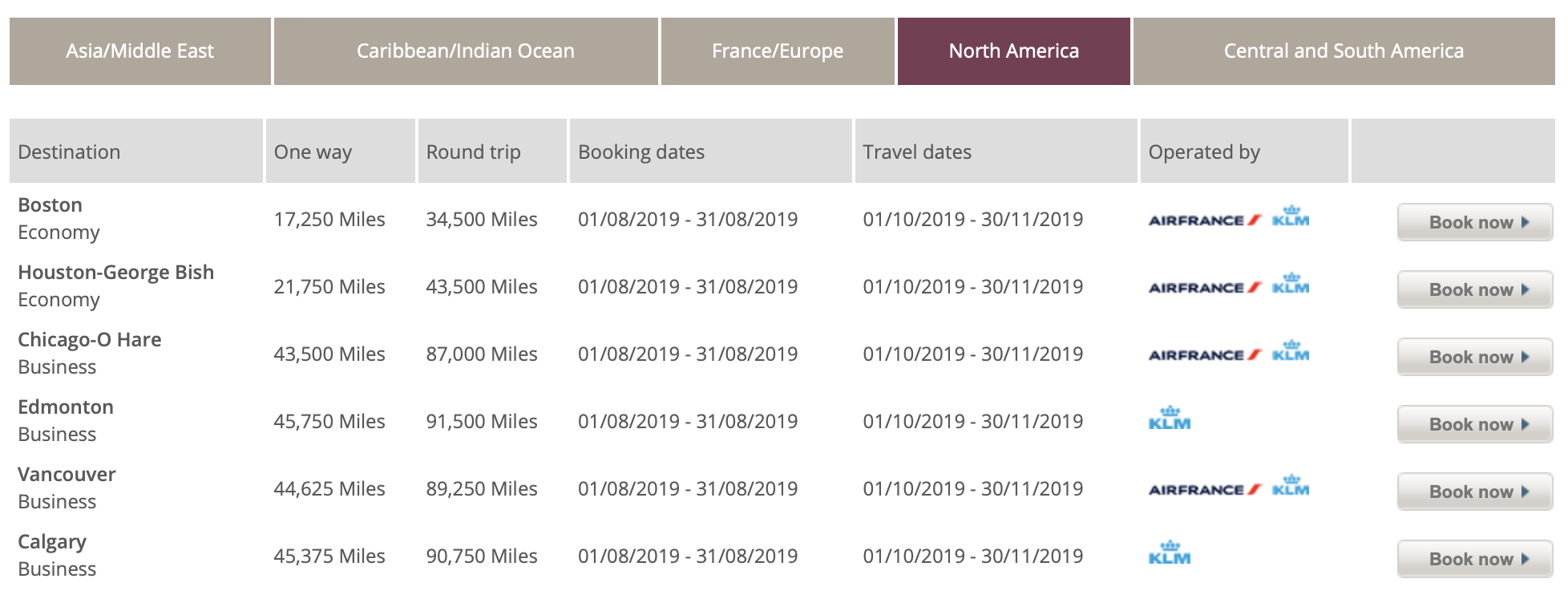This screenshot has width=1568, height=603.
Task: Select the France/Europe tab
Action: pyautogui.click(x=778, y=51)
